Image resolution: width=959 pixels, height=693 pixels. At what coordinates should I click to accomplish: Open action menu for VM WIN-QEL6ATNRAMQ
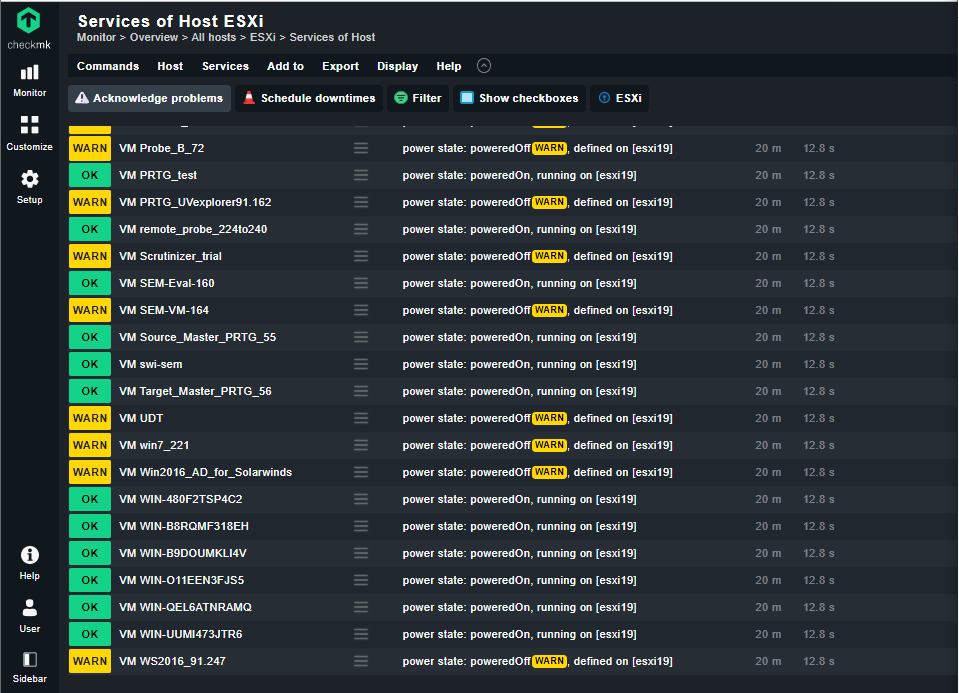[361, 607]
